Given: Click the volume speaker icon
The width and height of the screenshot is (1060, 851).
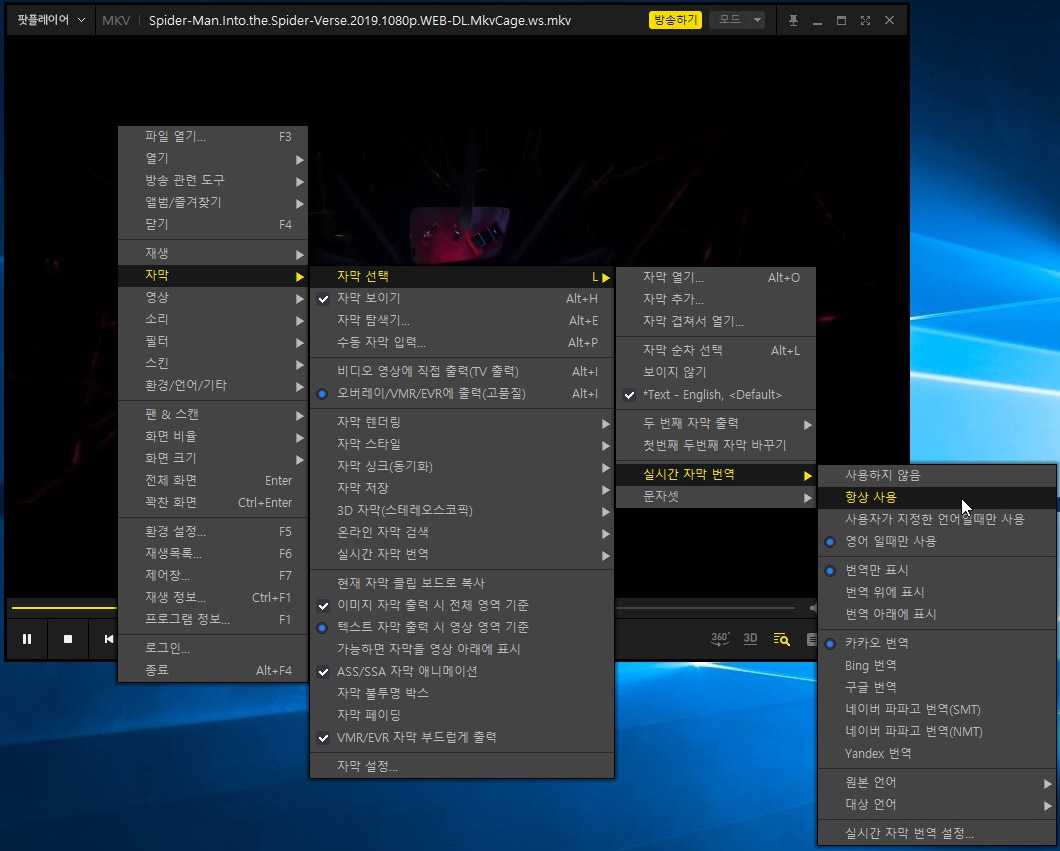Looking at the screenshot, I should point(813,608).
